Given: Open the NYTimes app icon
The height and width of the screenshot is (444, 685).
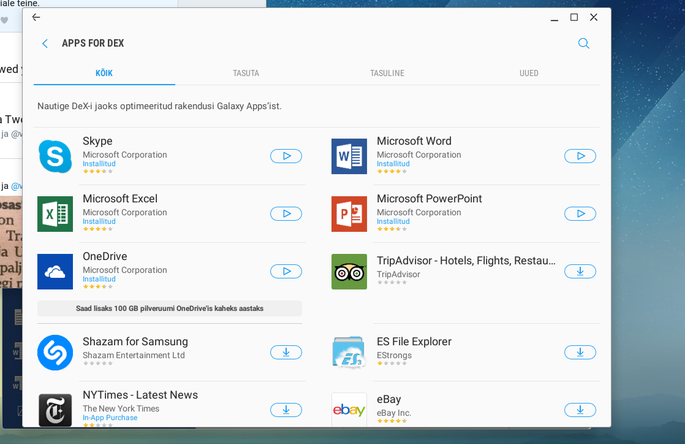Looking at the screenshot, I should click(55, 410).
